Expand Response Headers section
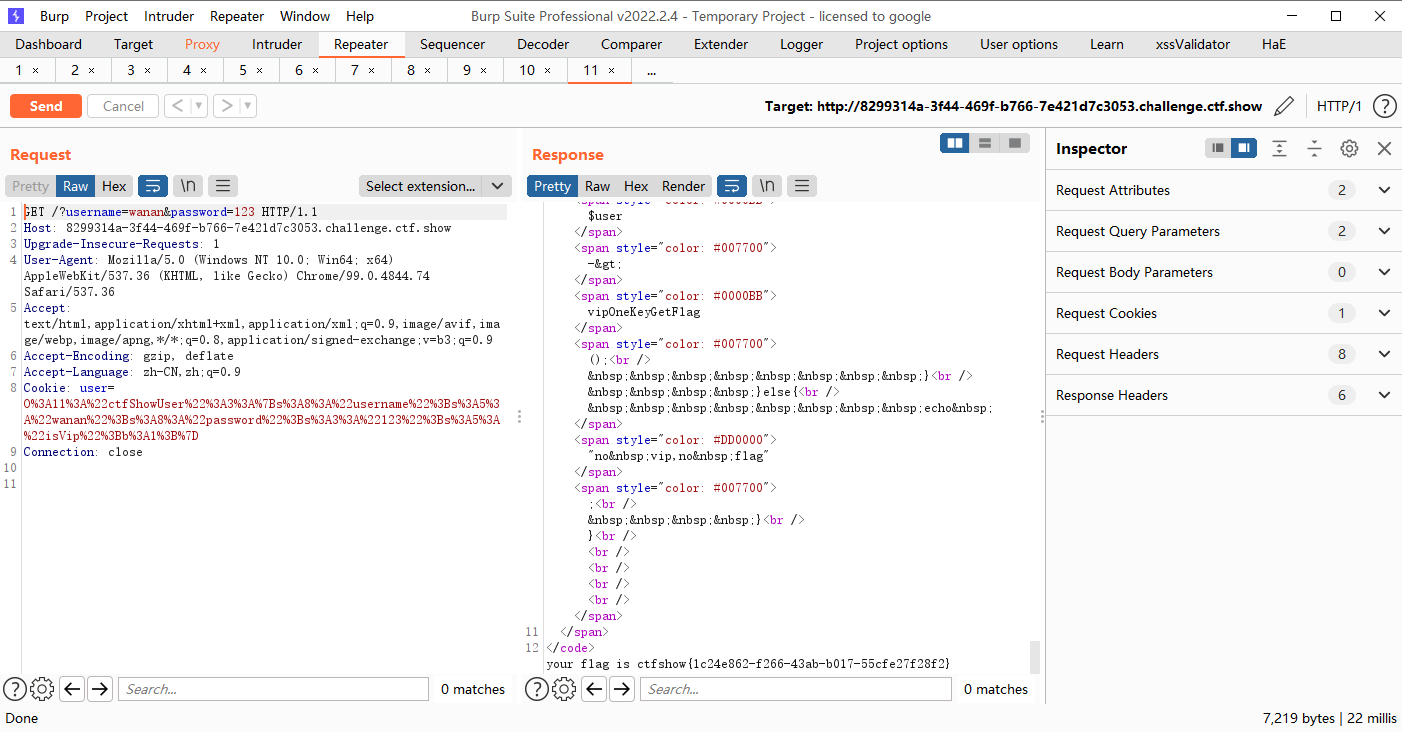 [x=1384, y=395]
